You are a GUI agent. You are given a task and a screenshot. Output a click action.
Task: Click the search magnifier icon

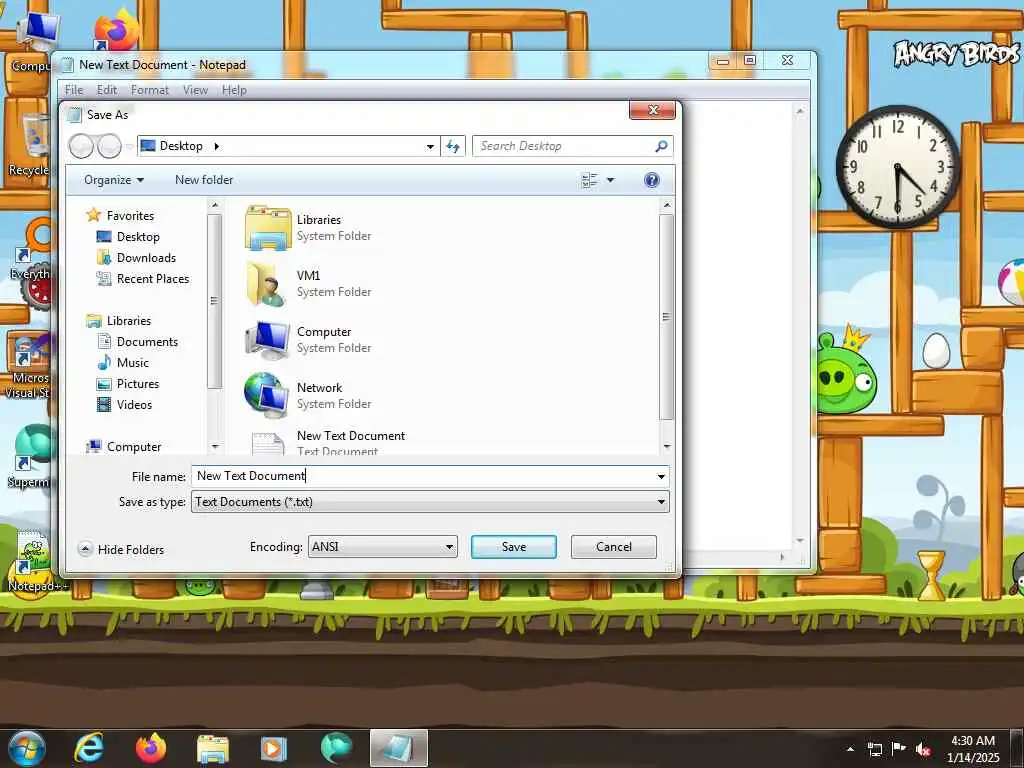(x=661, y=146)
